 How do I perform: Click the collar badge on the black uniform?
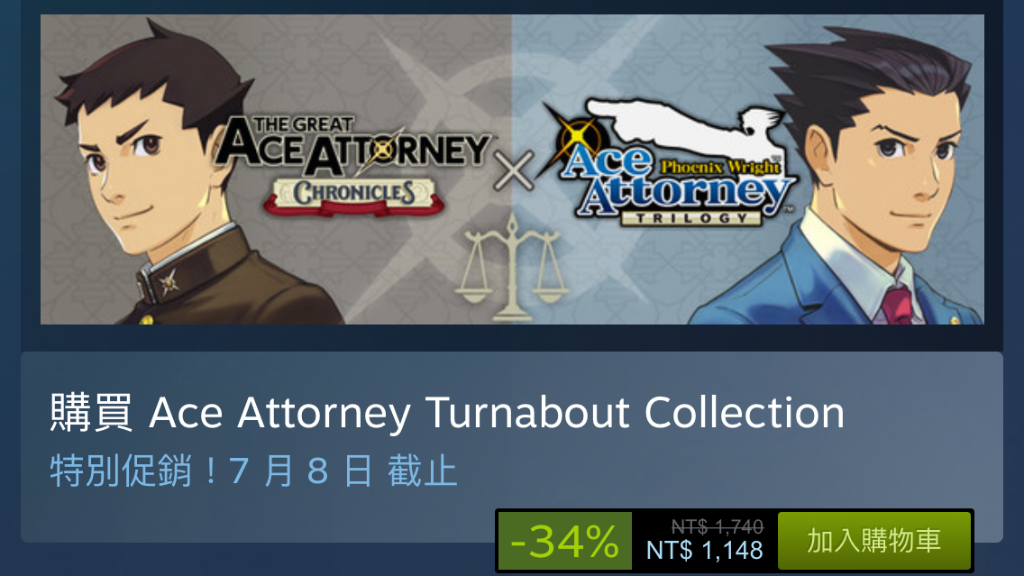coord(170,281)
